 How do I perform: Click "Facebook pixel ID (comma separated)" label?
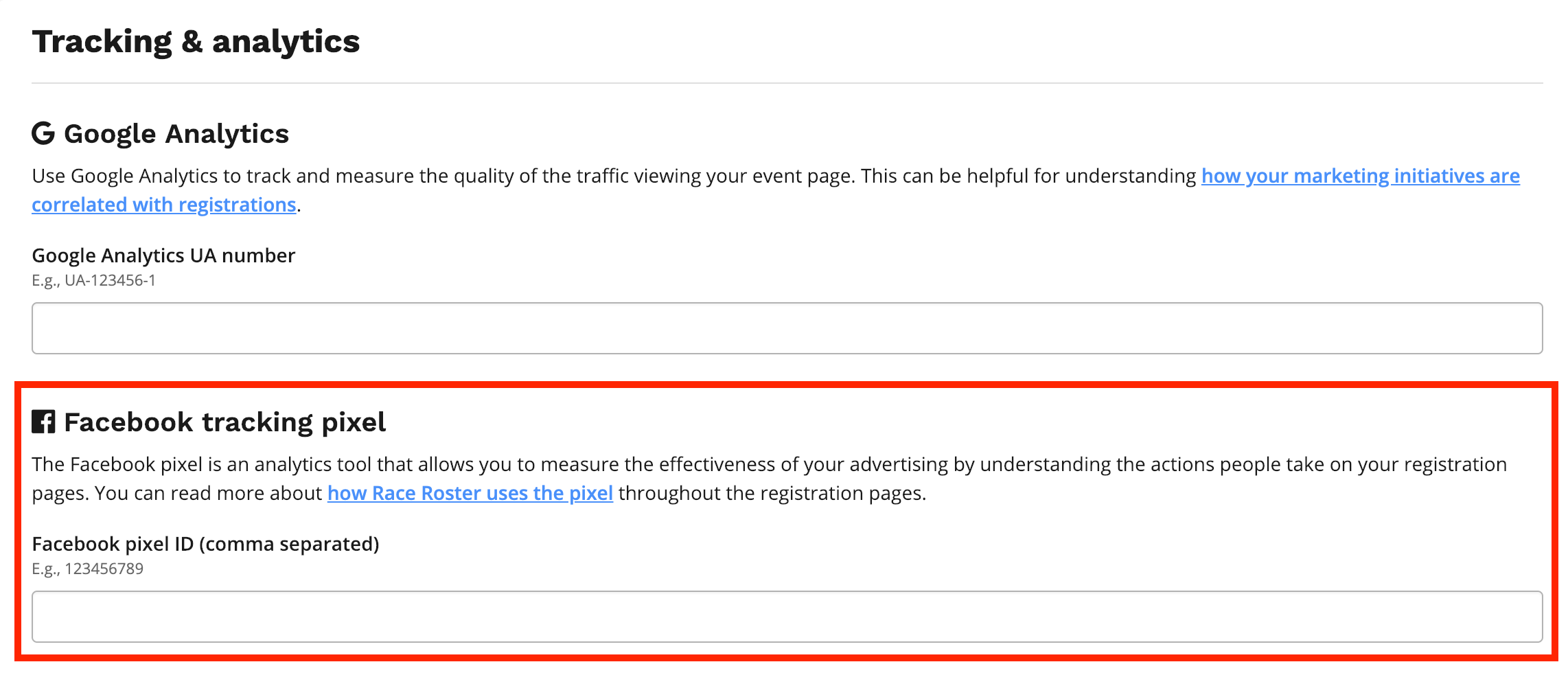click(205, 544)
